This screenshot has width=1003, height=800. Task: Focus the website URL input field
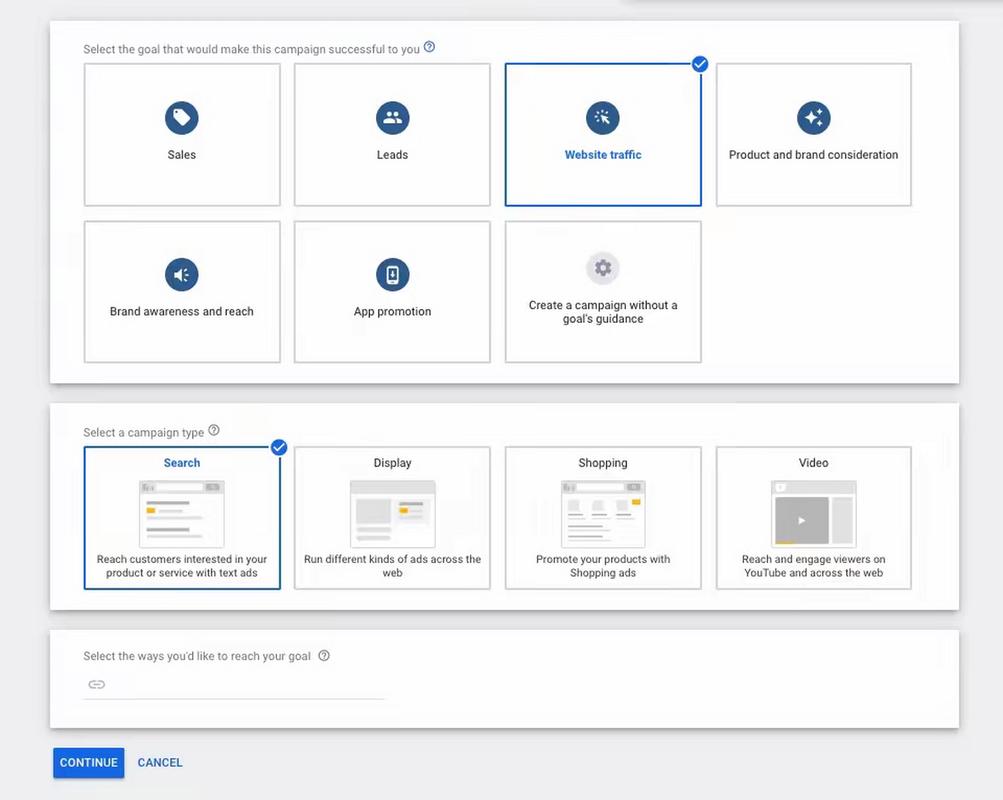coord(233,684)
